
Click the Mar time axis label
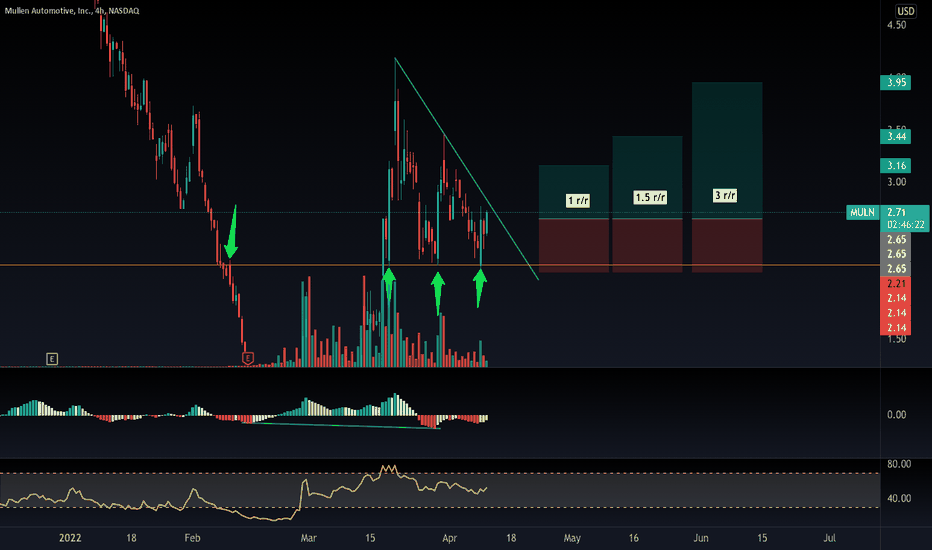pyautogui.click(x=308, y=538)
